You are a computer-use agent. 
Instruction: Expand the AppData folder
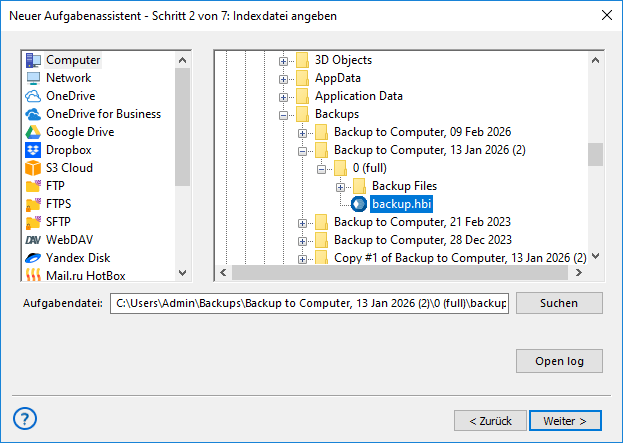tap(283, 79)
